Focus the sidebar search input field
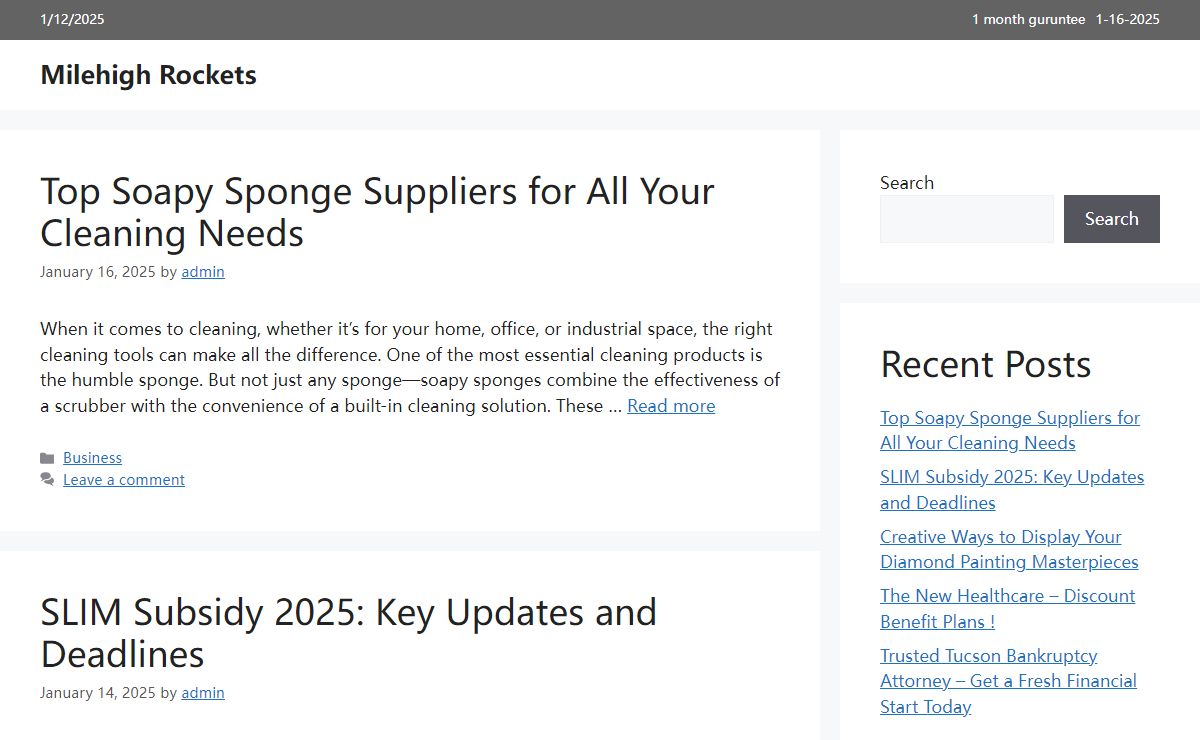Image resolution: width=1200 pixels, height=740 pixels. tap(967, 219)
